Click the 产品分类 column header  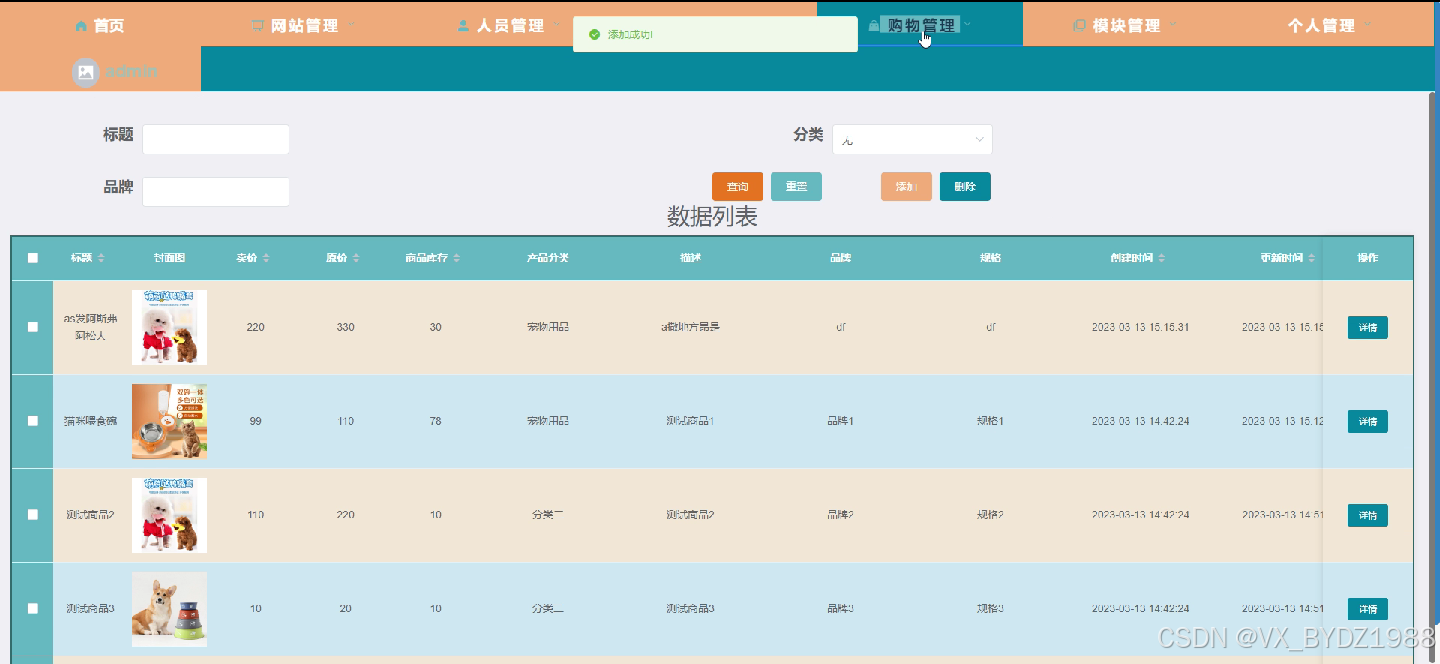click(x=548, y=258)
